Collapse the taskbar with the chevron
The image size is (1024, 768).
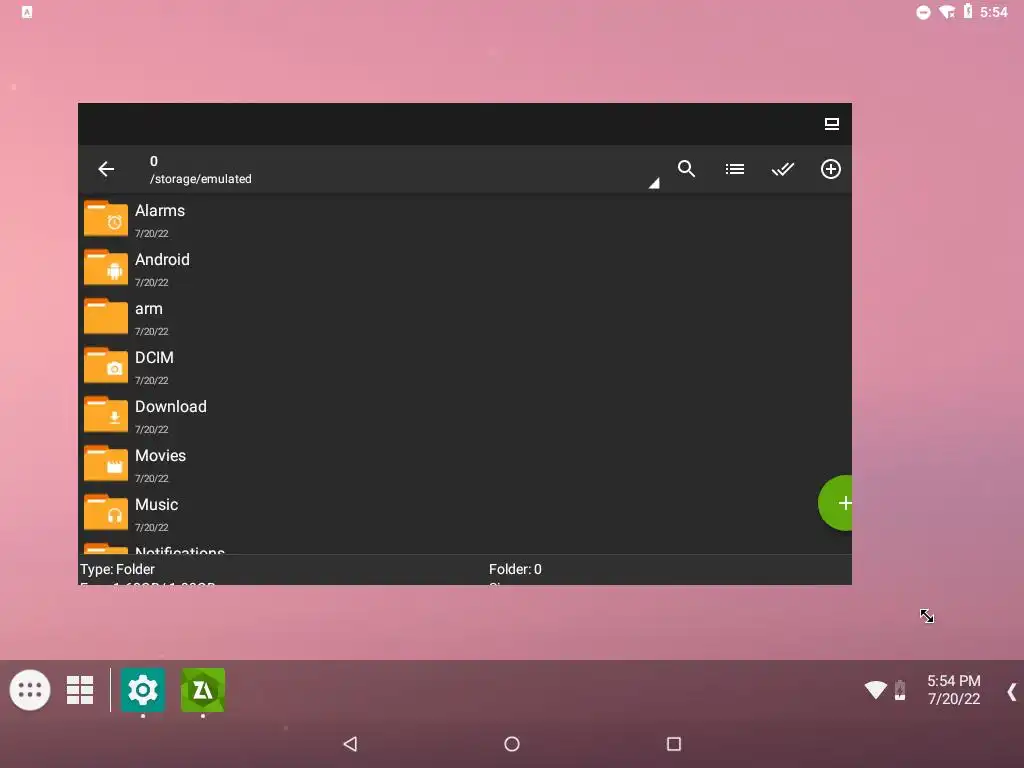[x=1011, y=692]
